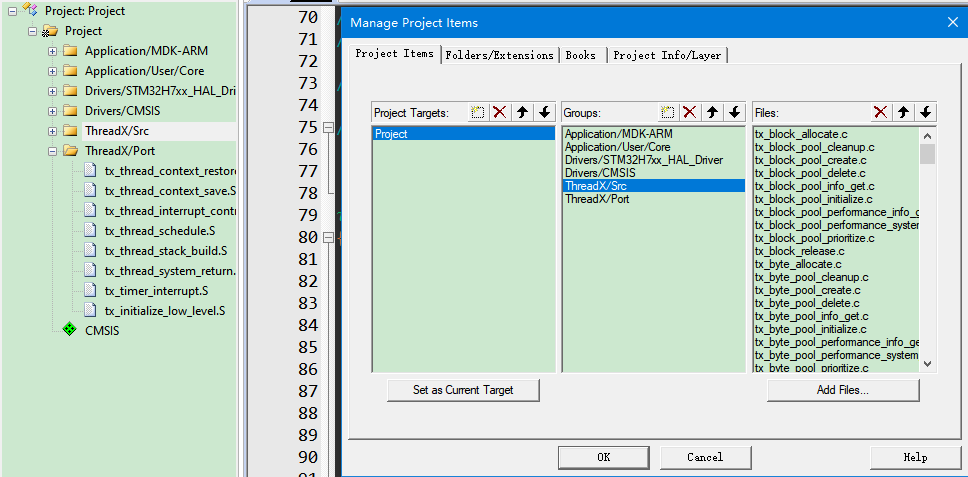
Task: Click the Files list scroll down arrow
Action: click(927, 364)
